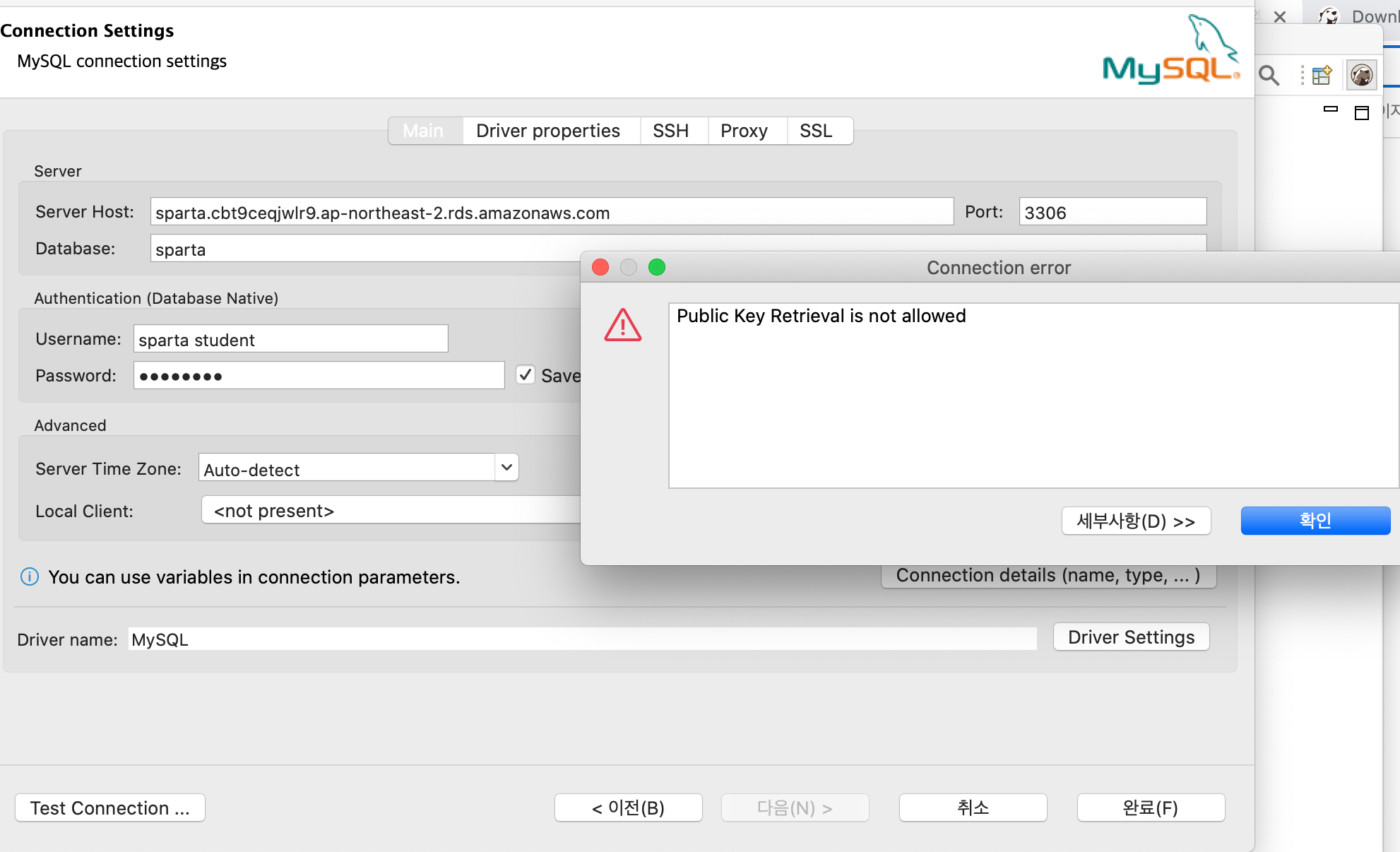Click the maximize view icon on the right panel

pyautogui.click(x=1362, y=113)
